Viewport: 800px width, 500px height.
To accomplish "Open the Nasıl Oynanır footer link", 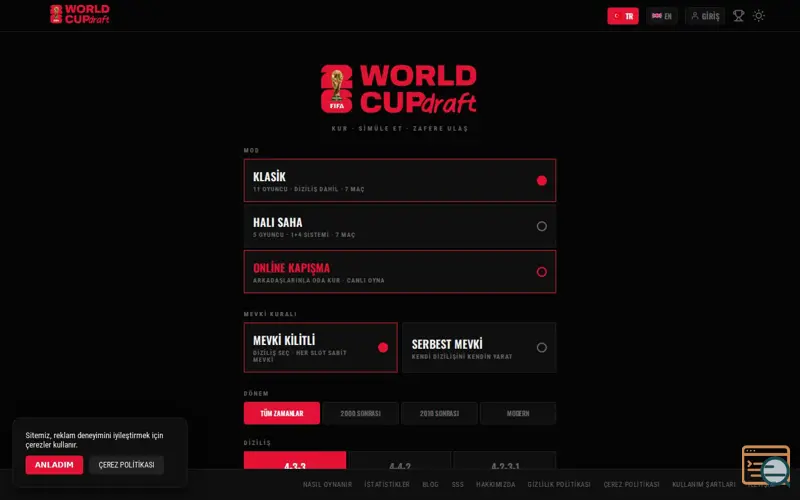I will [x=327, y=484].
